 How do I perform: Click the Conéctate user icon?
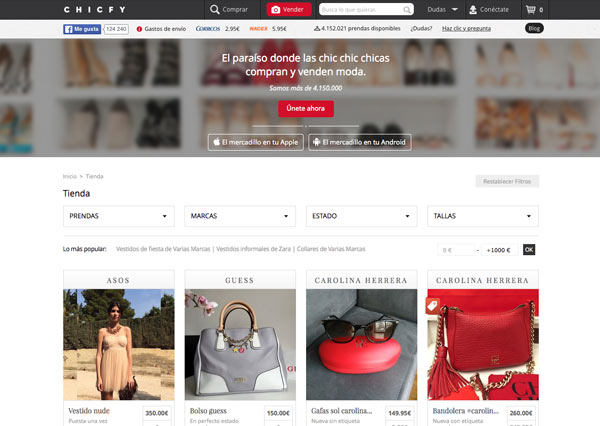pos(473,10)
